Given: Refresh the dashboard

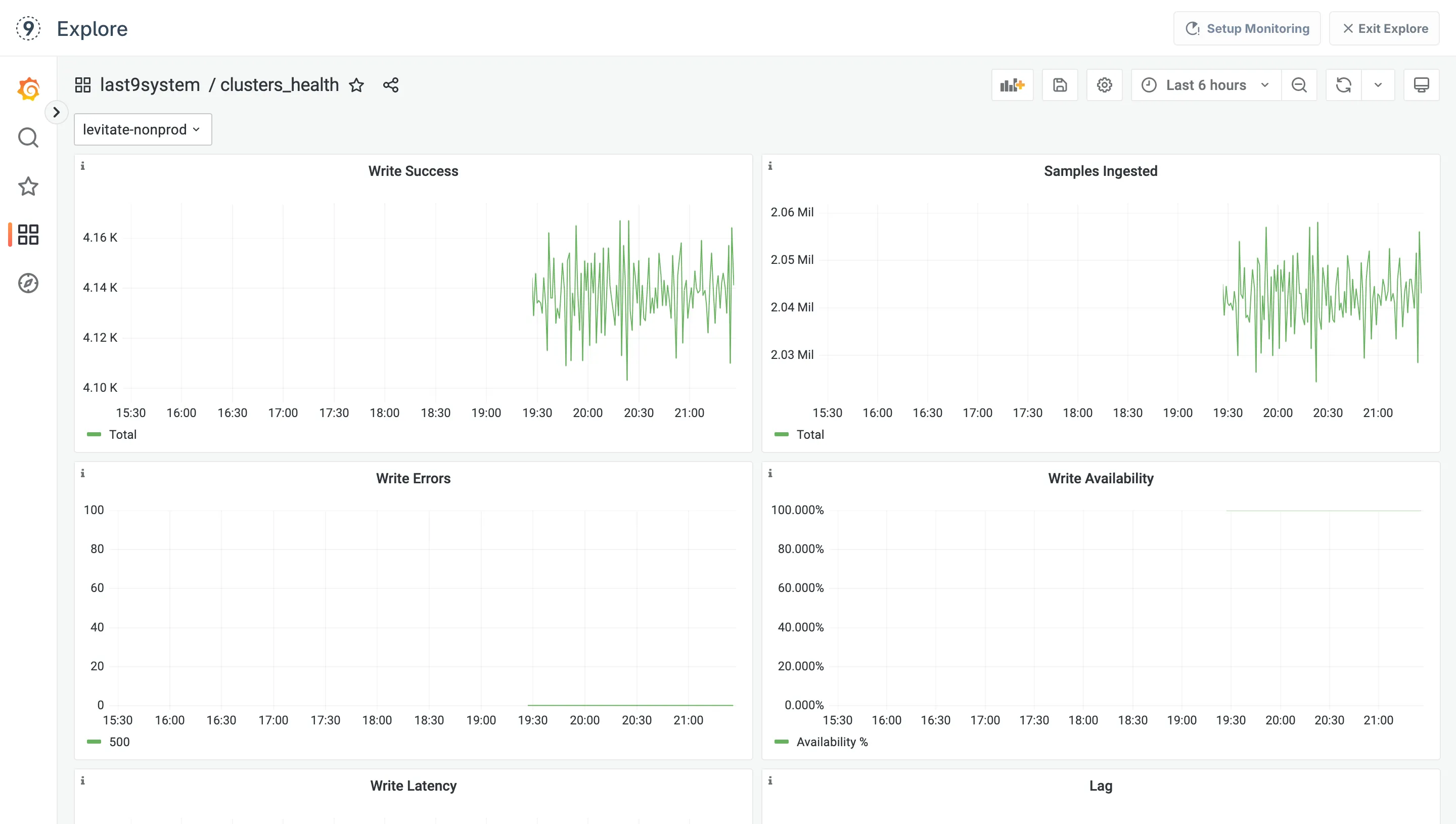Looking at the screenshot, I should [x=1343, y=85].
